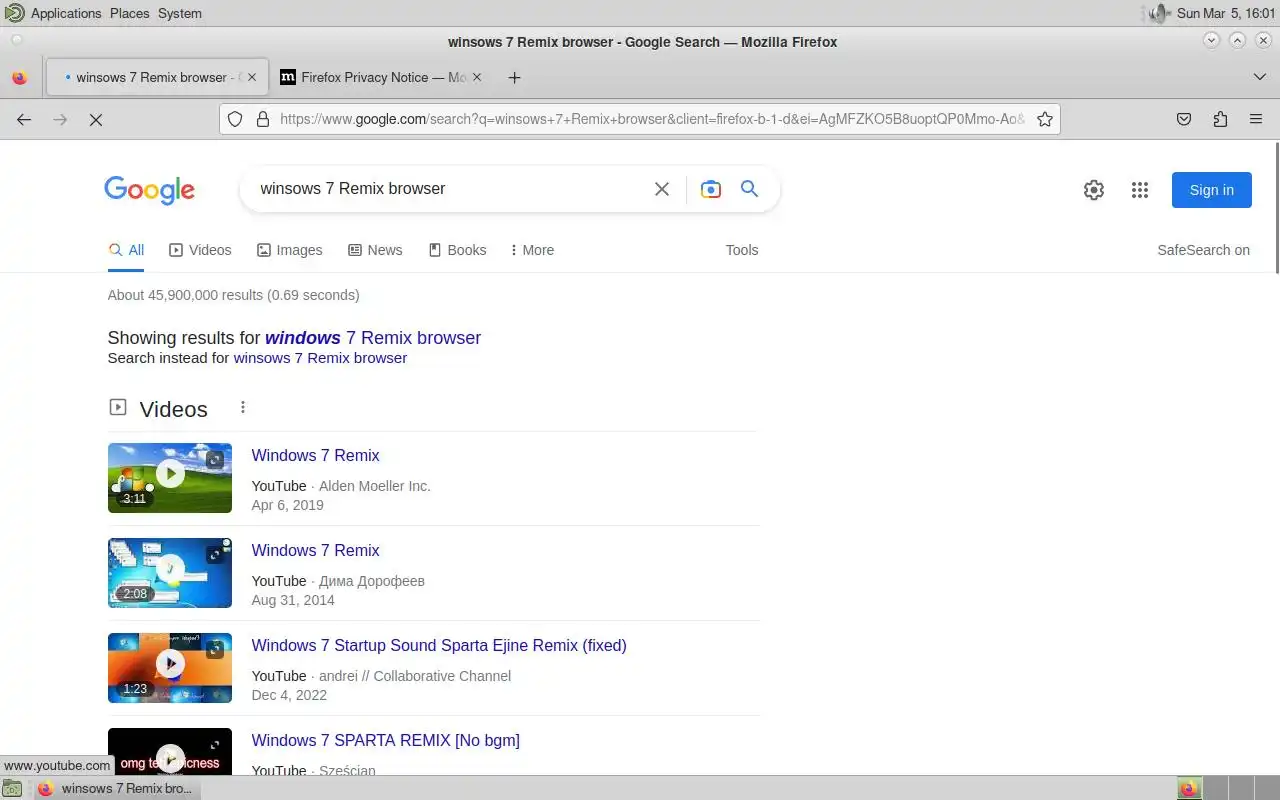This screenshot has width=1280, height=800.
Task: Play the 2:08 Windows 7 Remix thumbnail
Action: click(170, 573)
